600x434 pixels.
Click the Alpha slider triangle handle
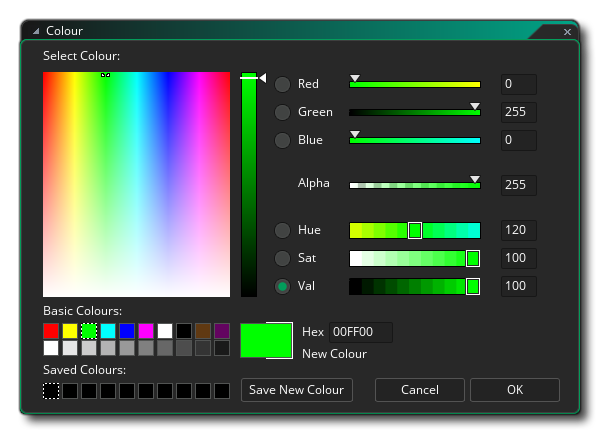click(475, 179)
